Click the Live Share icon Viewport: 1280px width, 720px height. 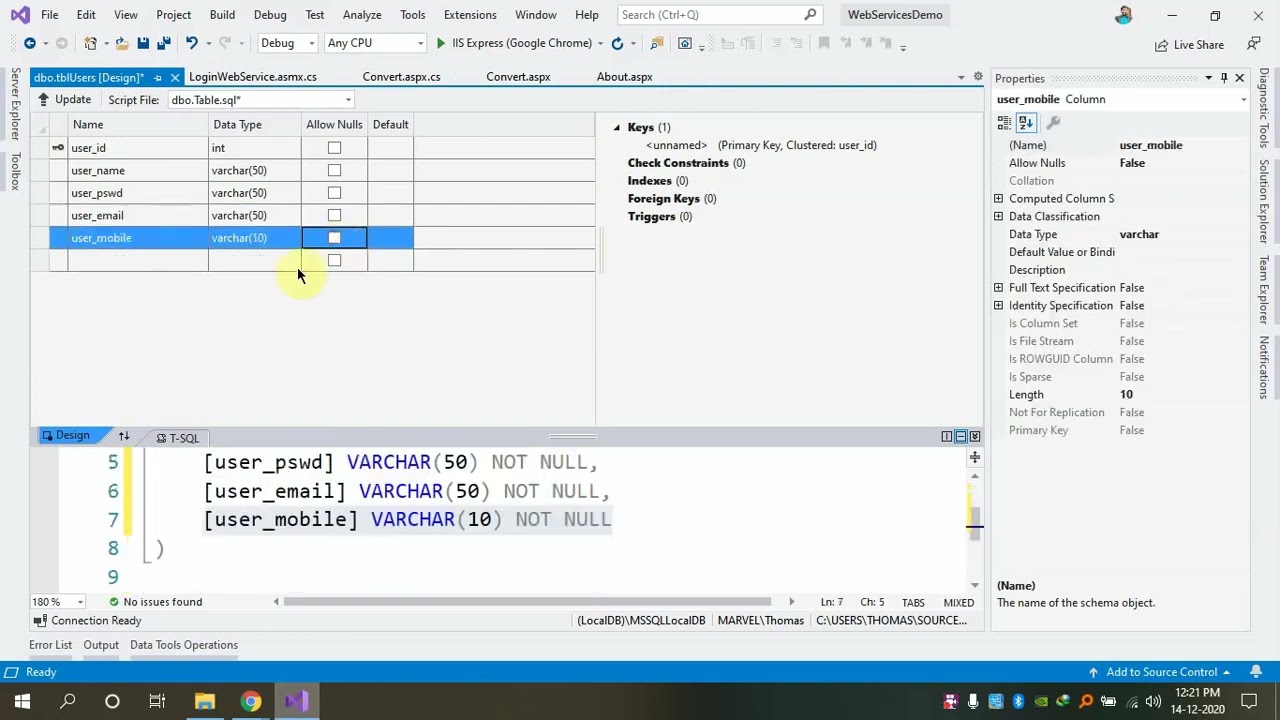(1189, 45)
